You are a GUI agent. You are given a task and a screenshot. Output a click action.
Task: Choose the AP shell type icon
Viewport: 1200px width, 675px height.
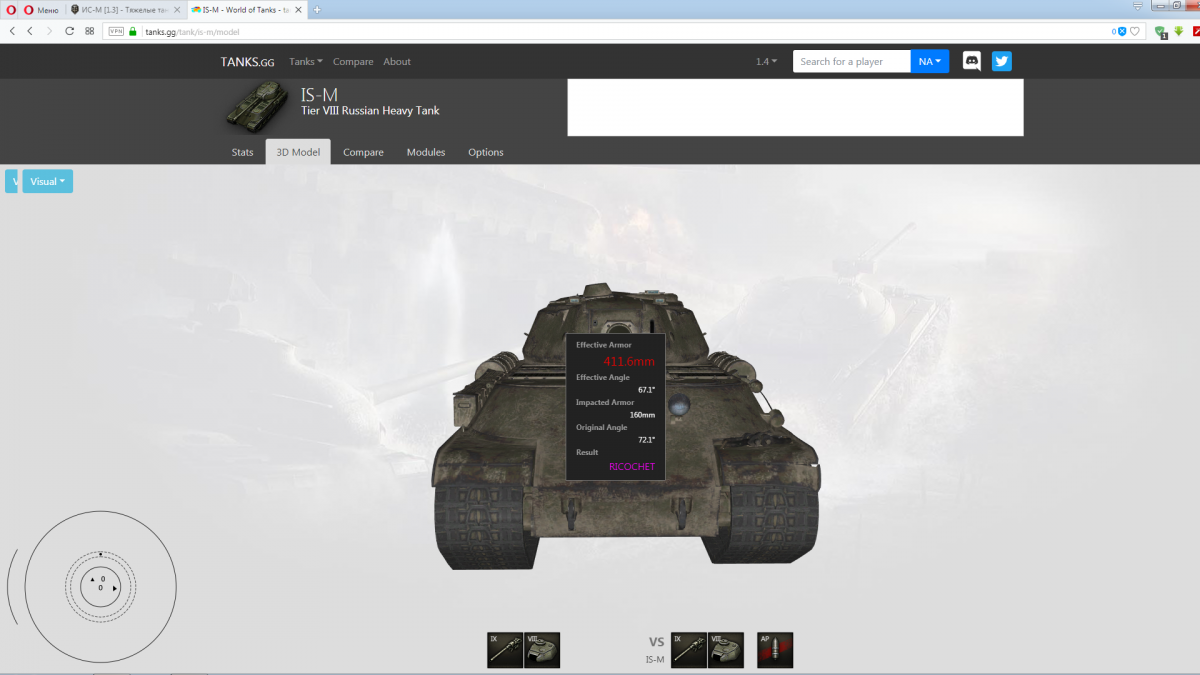click(x=775, y=650)
